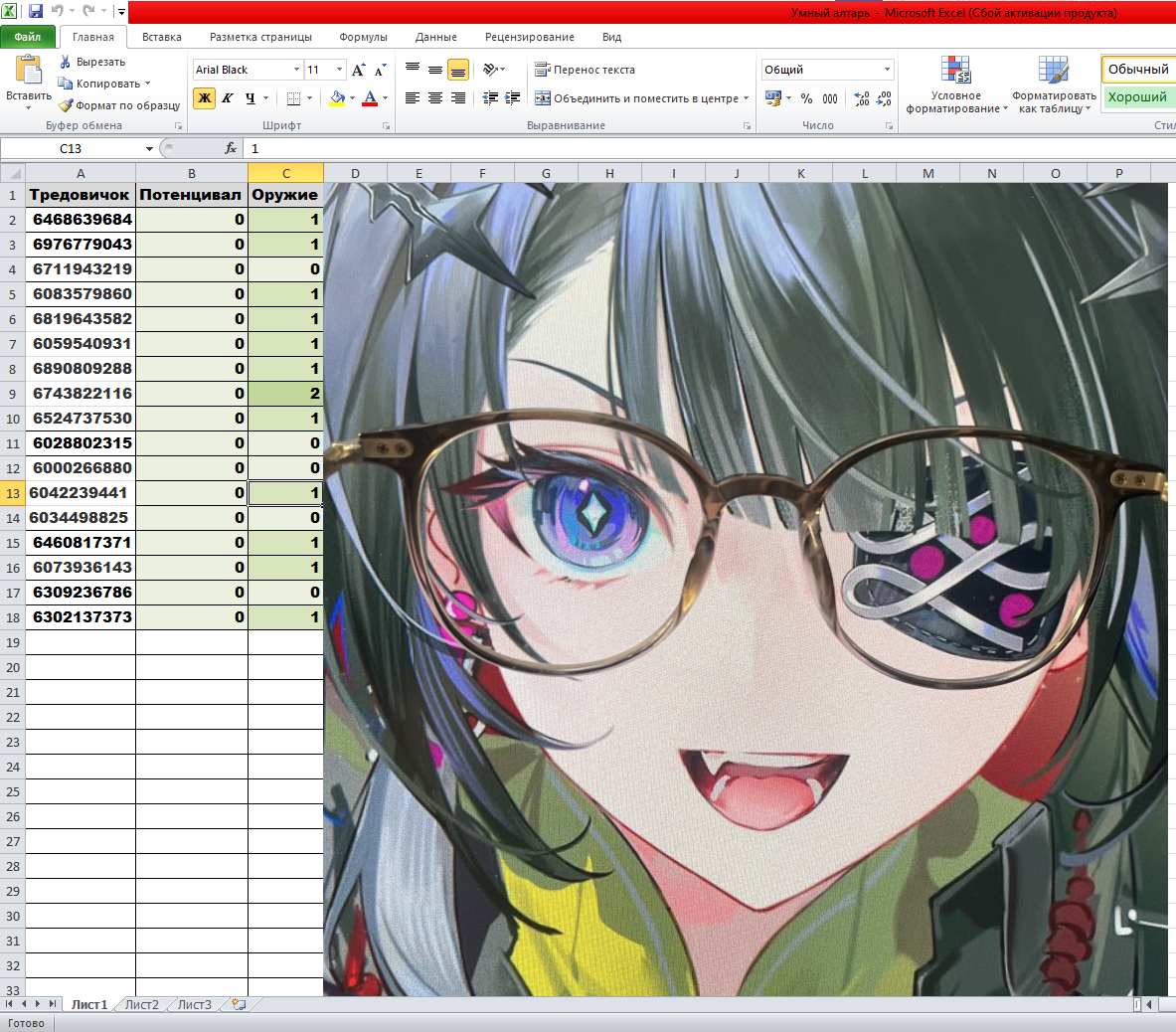
Task: Open the Лист2 sheet tab
Action: [x=142, y=1004]
